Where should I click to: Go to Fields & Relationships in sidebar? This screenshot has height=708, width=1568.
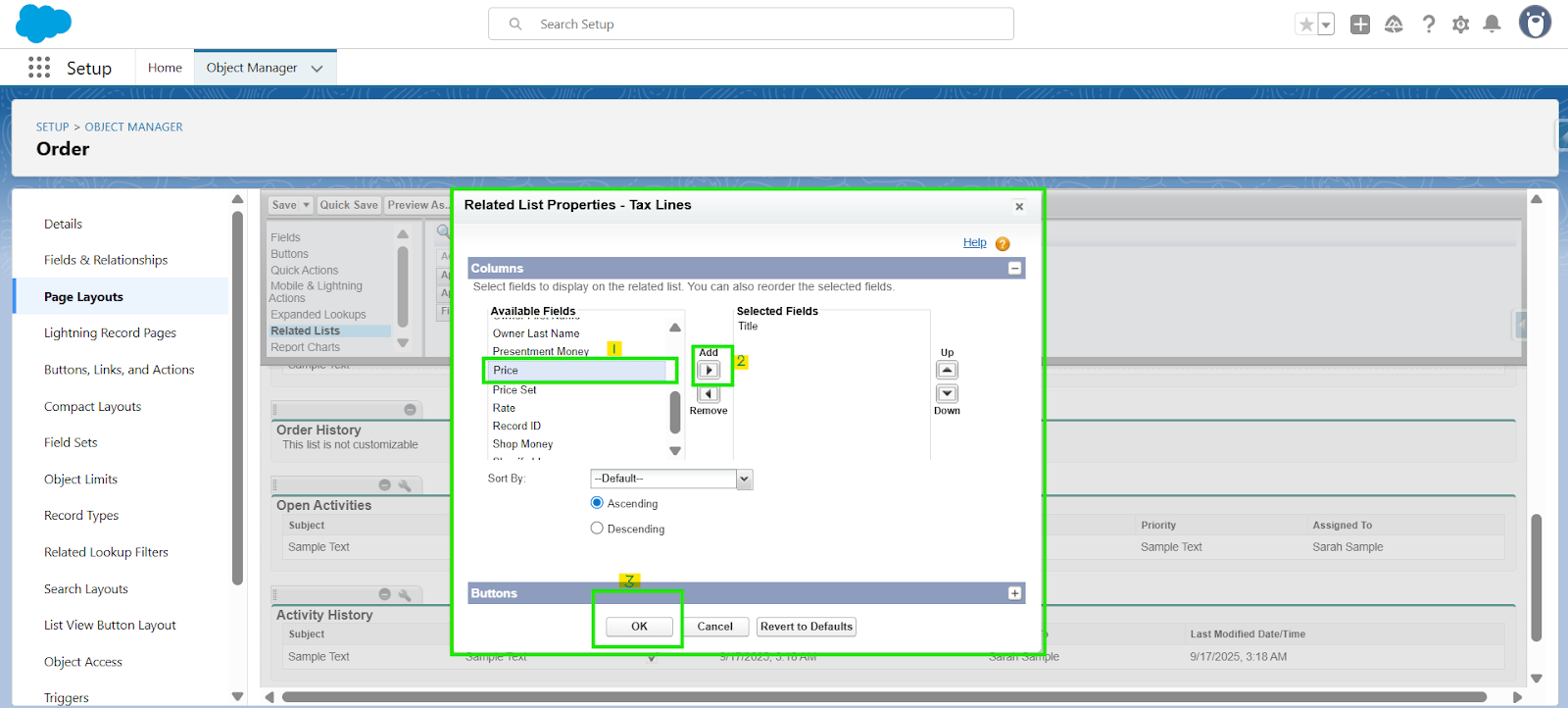coord(106,260)
